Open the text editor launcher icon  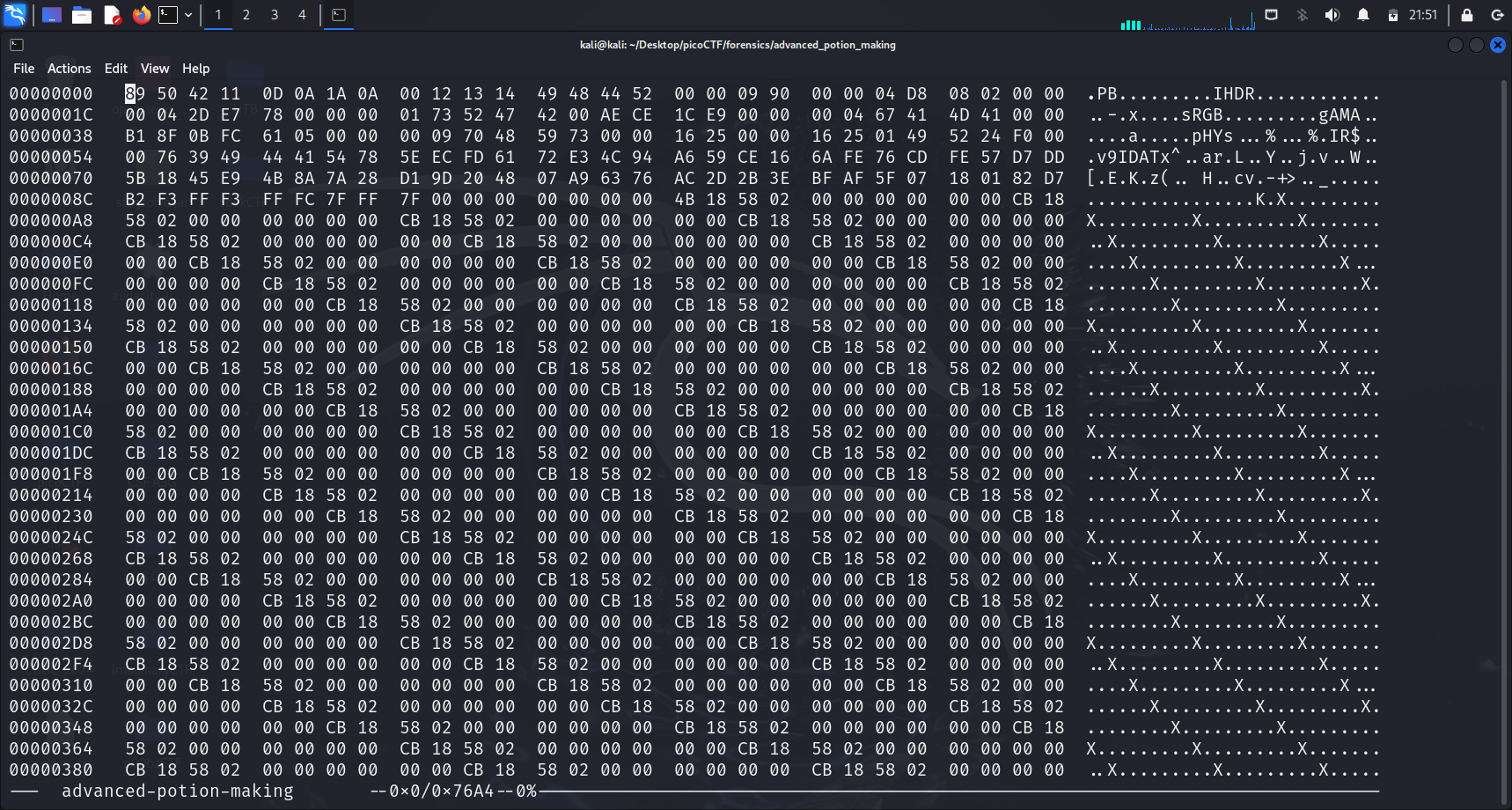[x=112, y=15]
